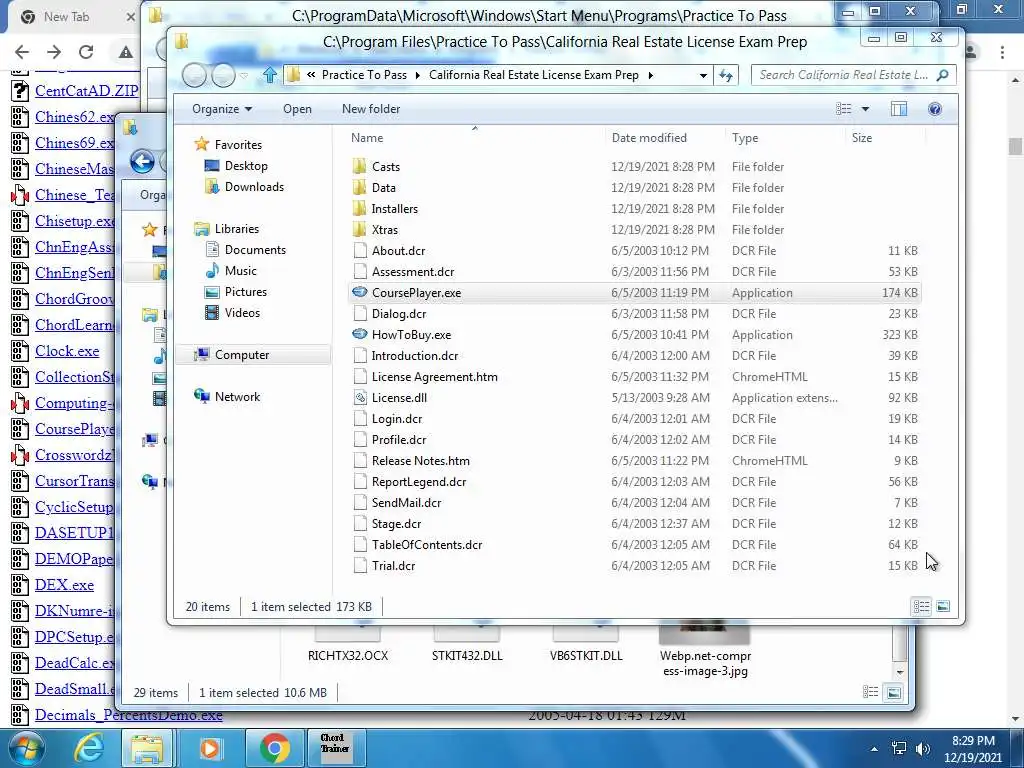Screen dimensions: 1024x768
Task: Open the Xtras folder icon
Action: pos(360,229)
